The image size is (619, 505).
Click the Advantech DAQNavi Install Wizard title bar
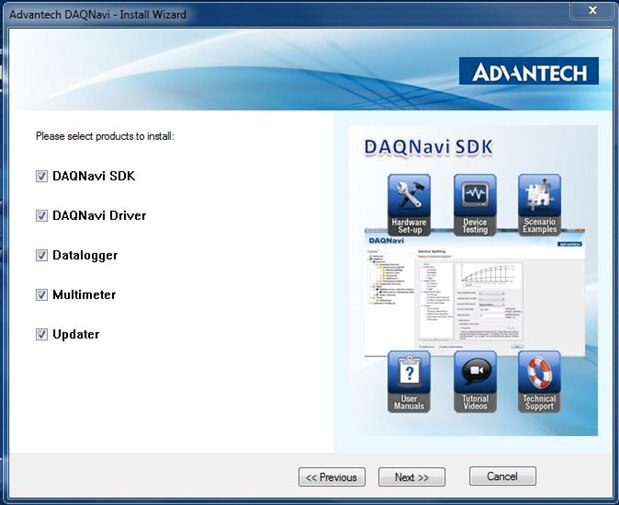point(250,14)
